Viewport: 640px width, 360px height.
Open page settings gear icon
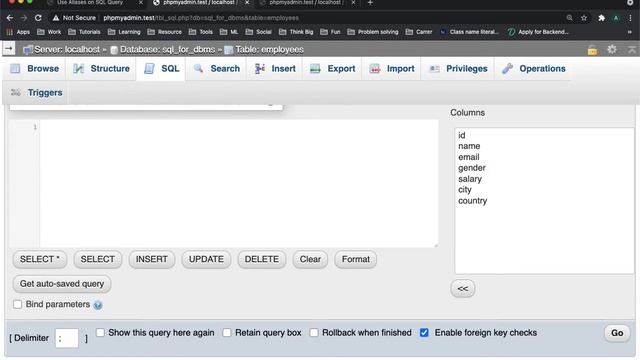612,49
